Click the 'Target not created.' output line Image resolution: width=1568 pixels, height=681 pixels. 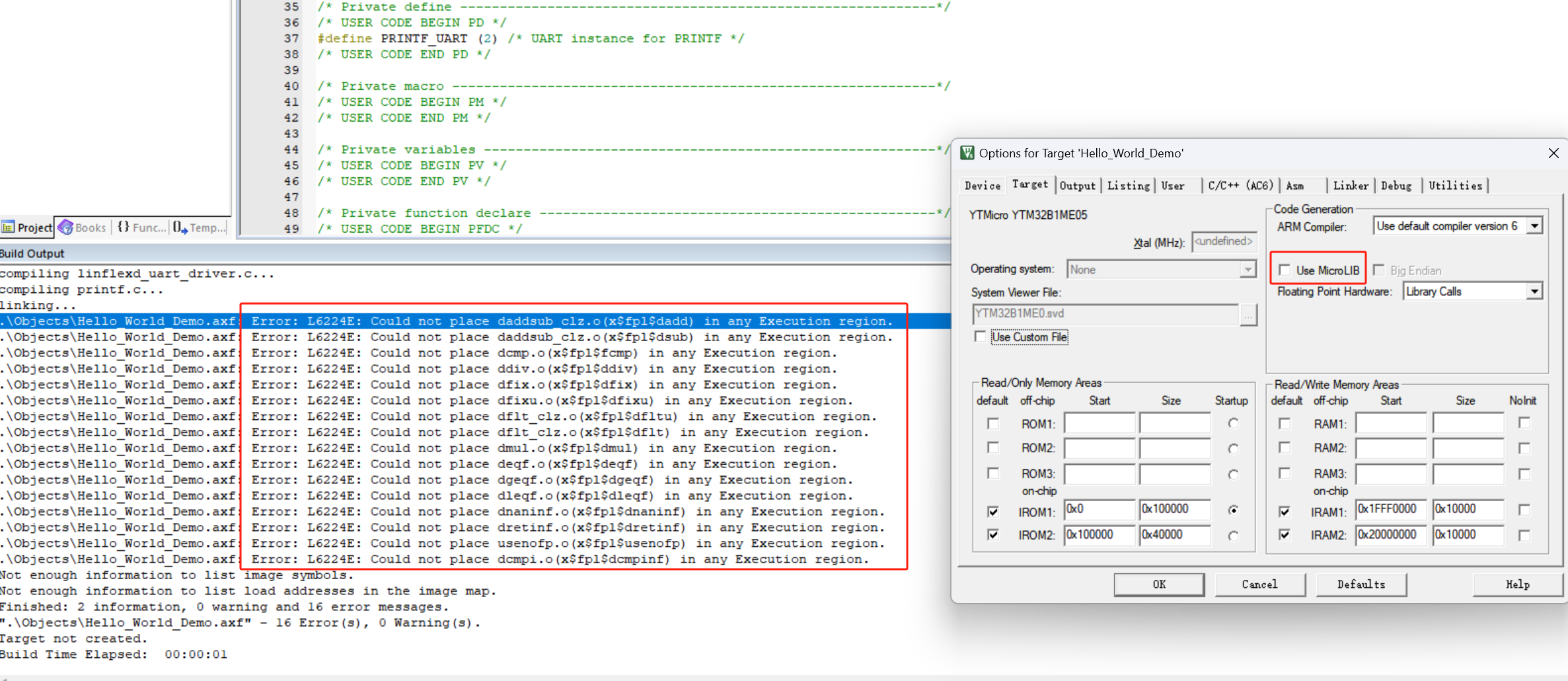click(73, 639)
